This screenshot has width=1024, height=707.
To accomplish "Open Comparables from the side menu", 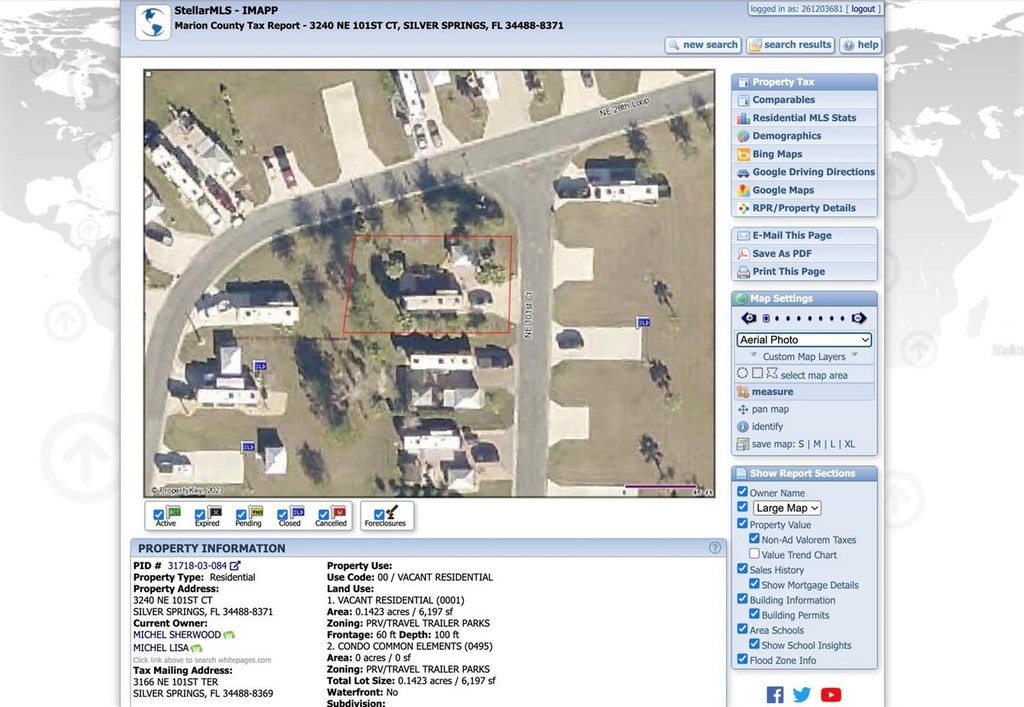I will pos(783,100).
